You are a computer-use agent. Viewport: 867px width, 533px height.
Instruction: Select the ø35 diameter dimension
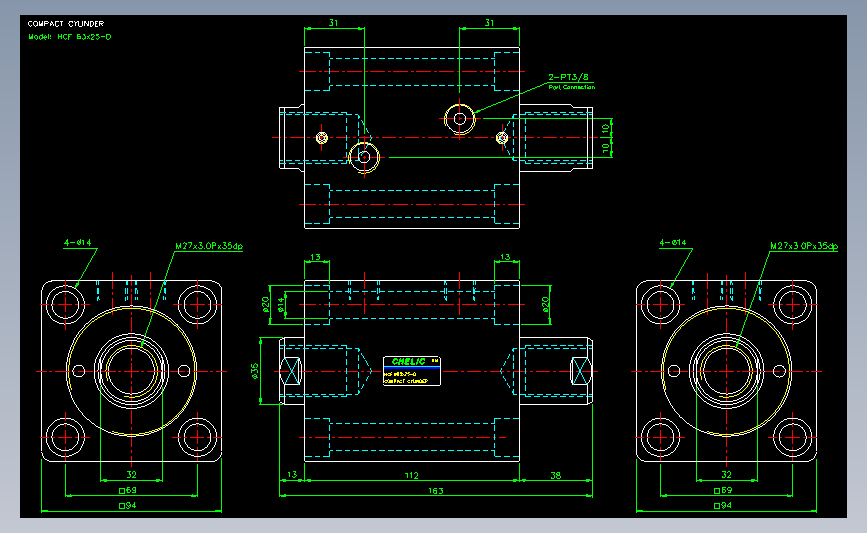coord(254,370)
